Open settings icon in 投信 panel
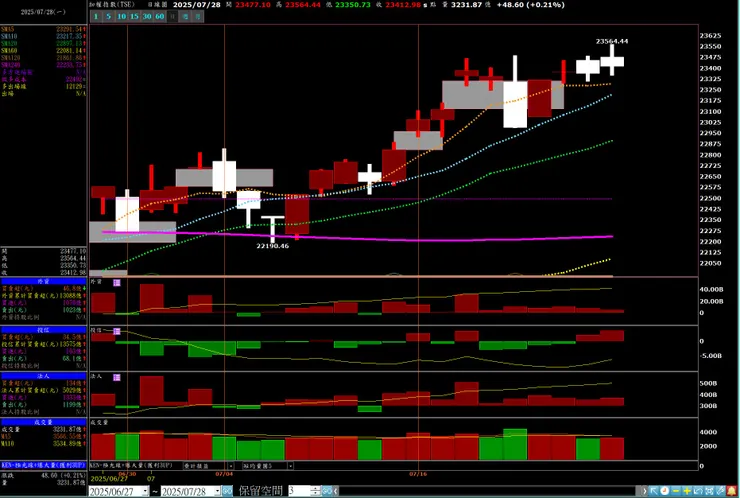This screenshot has width=740, height=498. click(x=117, y=331)
